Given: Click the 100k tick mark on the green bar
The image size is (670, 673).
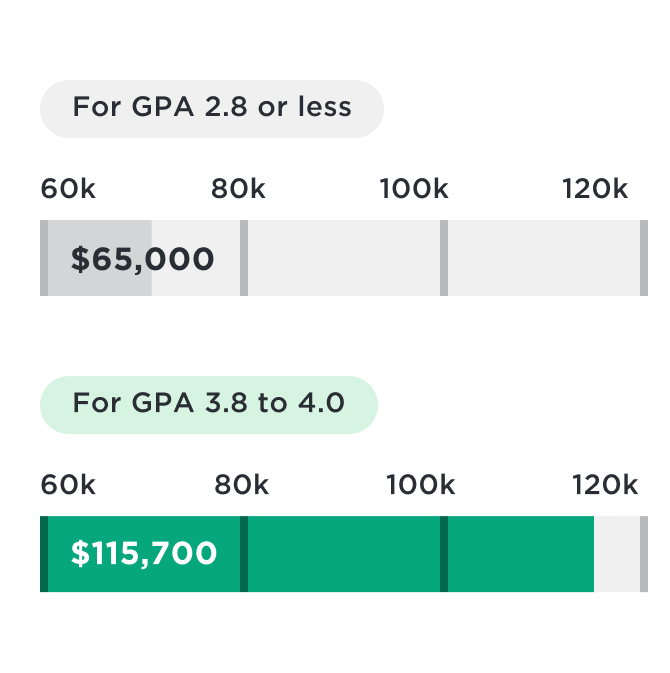Looking at the screenshot, I should click(x=444, y=554).
